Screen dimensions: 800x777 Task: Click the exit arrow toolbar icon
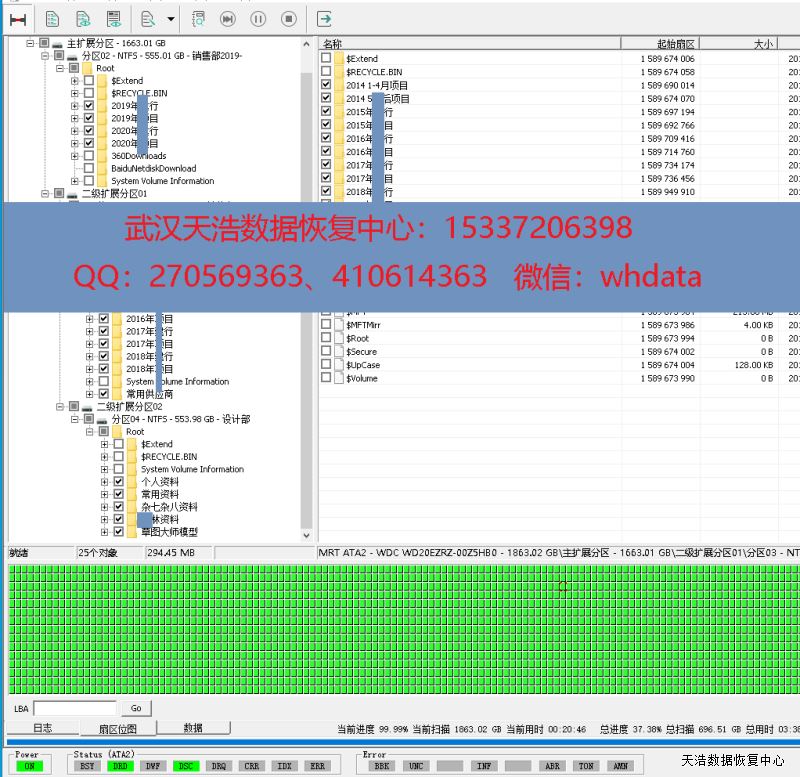point(325,18)
